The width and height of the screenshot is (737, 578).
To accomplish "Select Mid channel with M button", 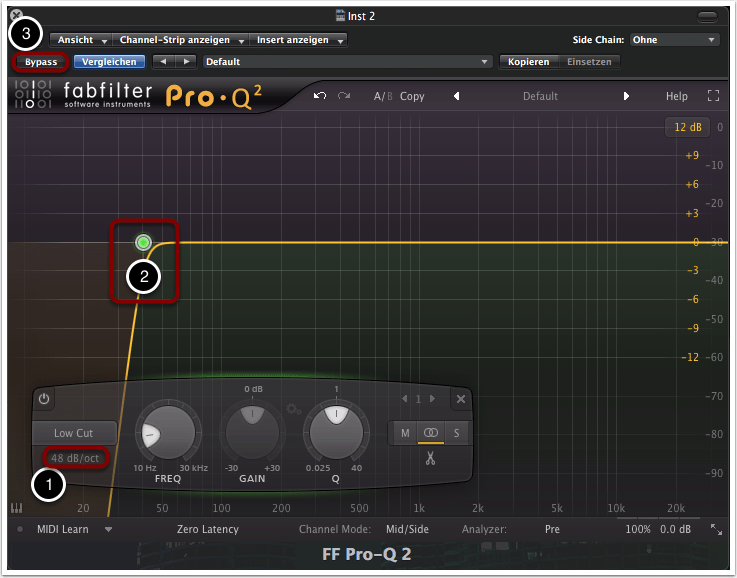I will click(405, 433).
